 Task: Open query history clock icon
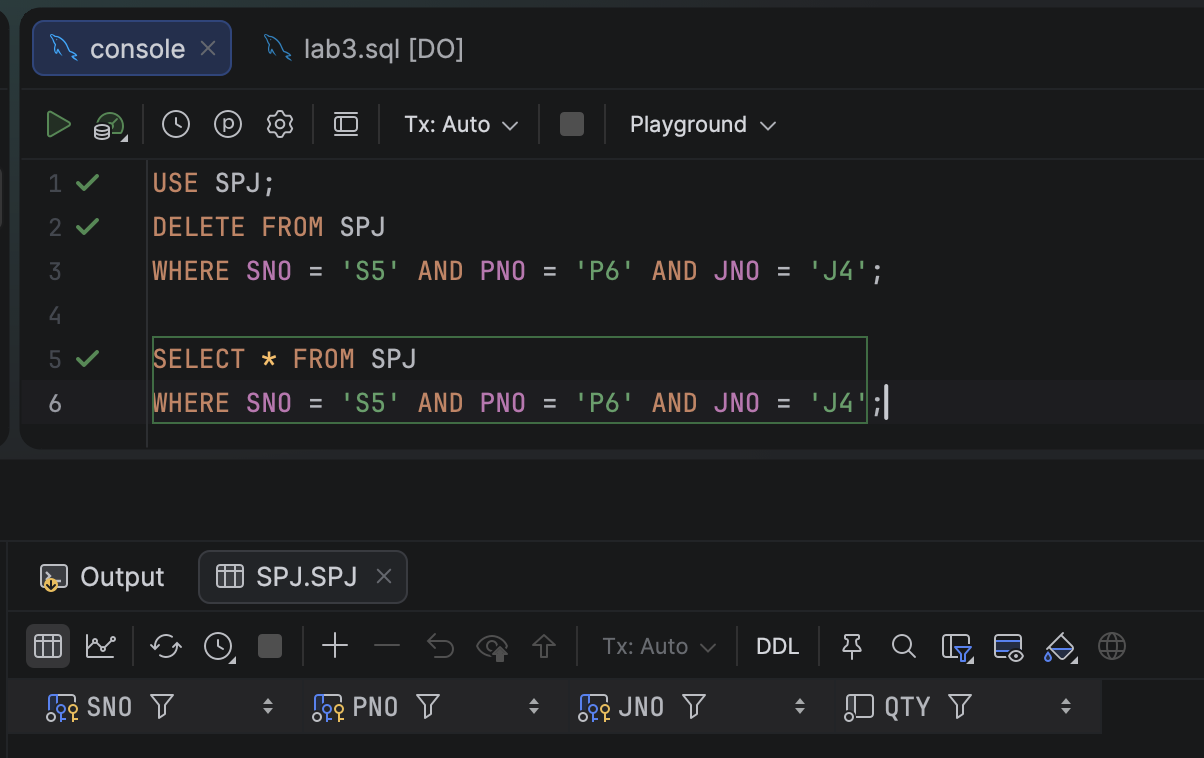[176, 125]
